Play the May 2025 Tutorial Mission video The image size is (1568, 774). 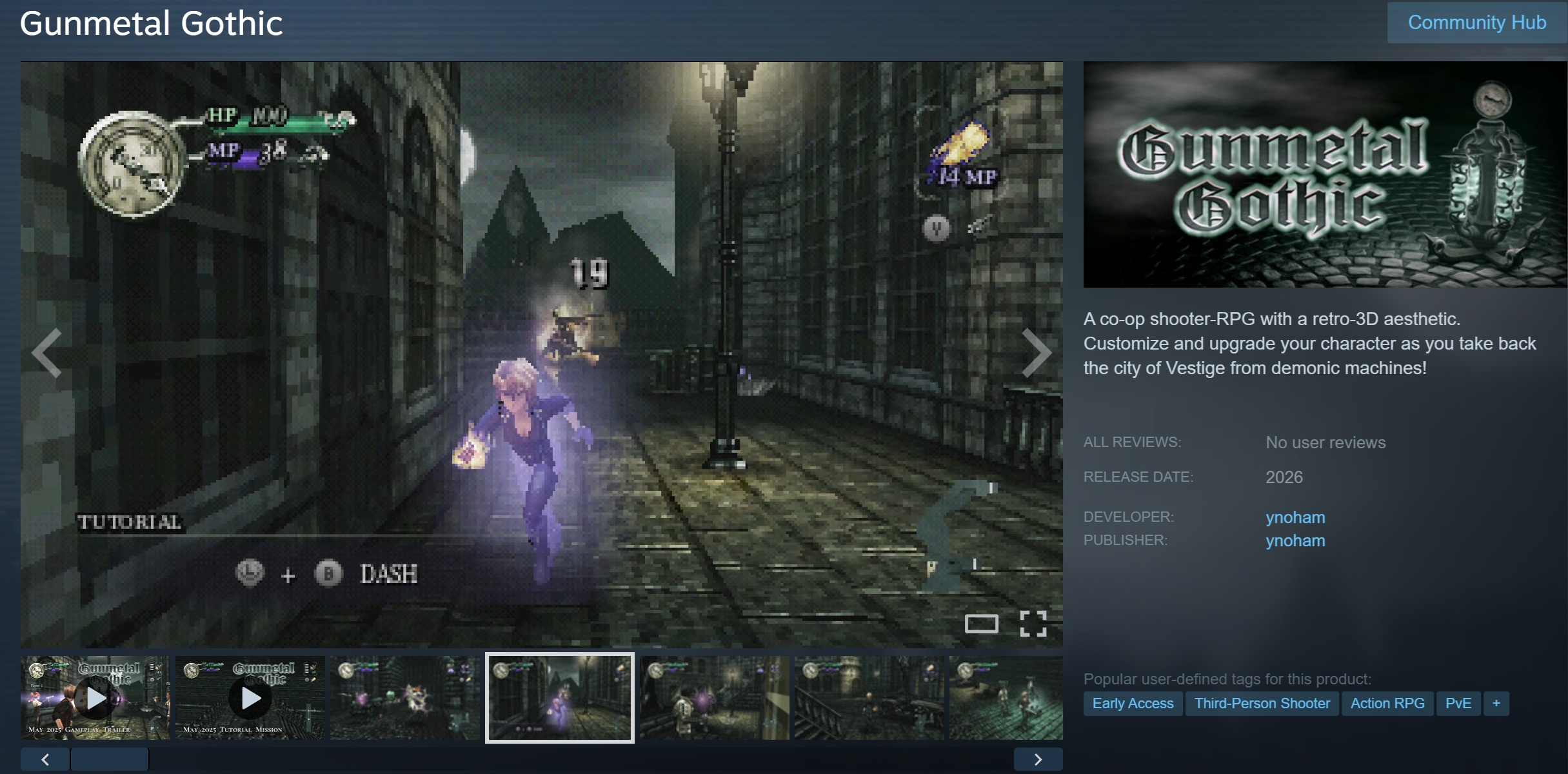coord(250,697)
